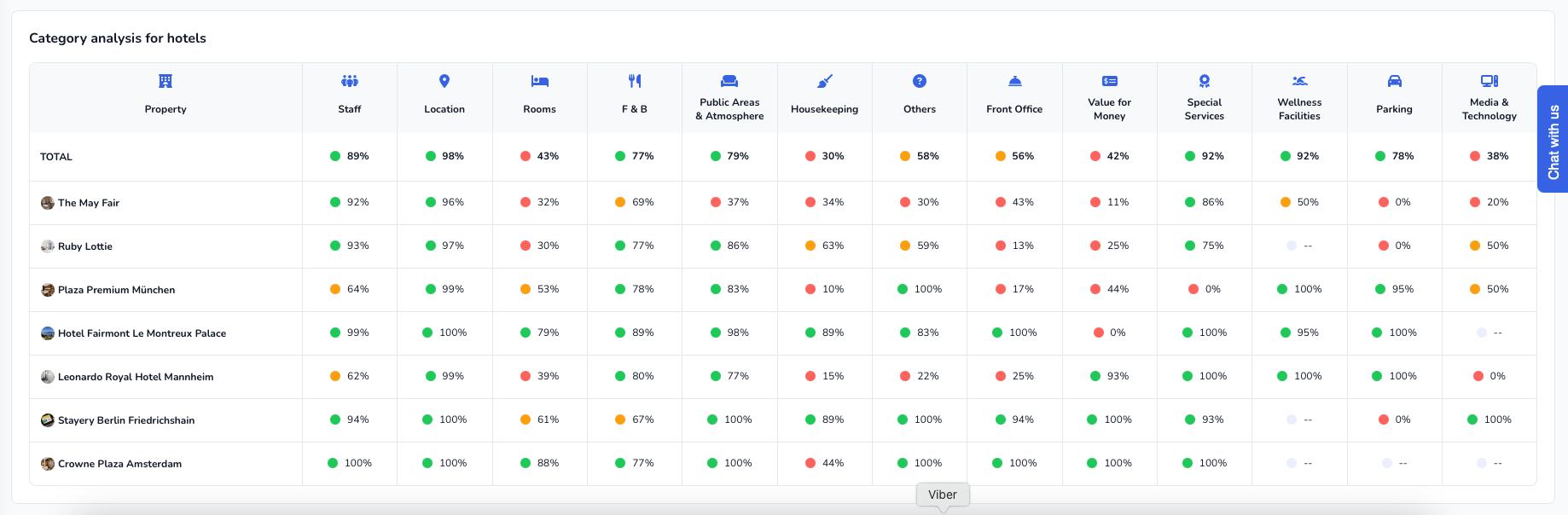Open the Chat with us side tab
Screen dimensions: 1568x515
(x=1553, y=139)
